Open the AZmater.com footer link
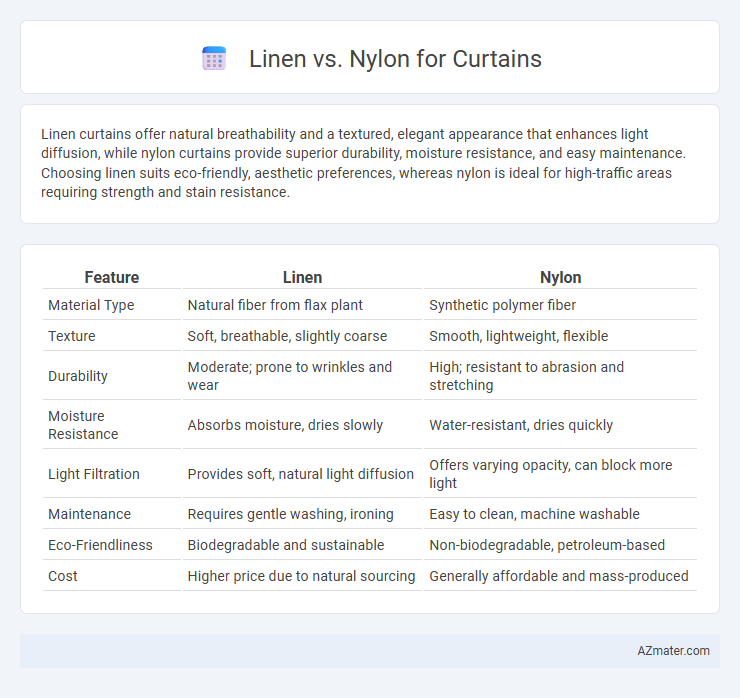The image size is (740, 698). (673, 651)
